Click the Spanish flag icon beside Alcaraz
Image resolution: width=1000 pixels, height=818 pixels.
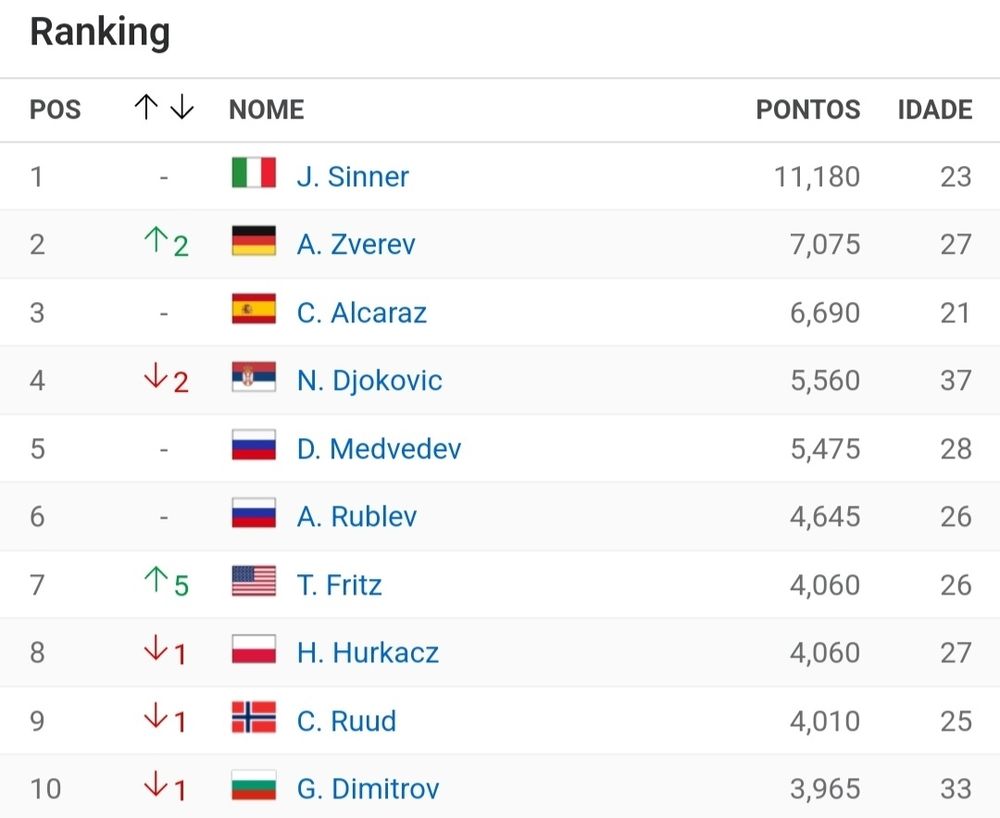(254, 309)
